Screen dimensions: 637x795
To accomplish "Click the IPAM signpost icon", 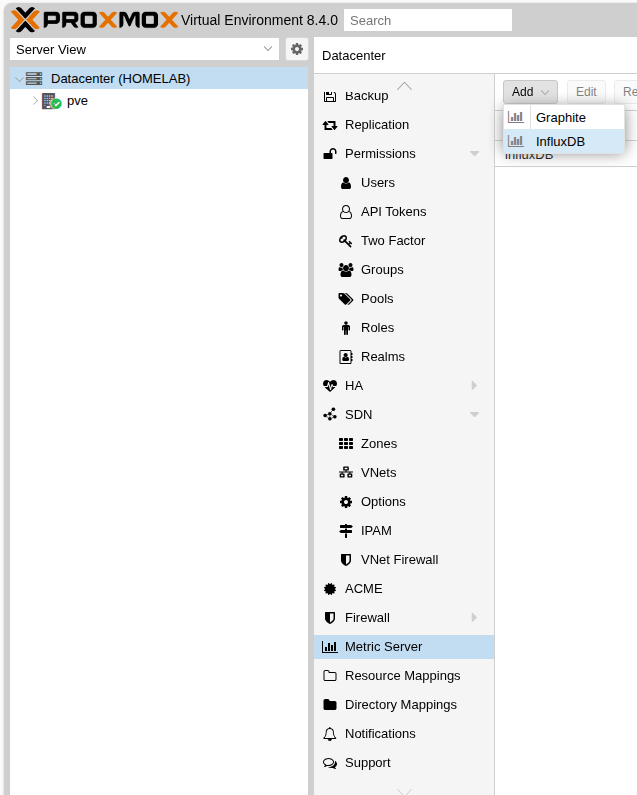I will (x=346, y=531).
